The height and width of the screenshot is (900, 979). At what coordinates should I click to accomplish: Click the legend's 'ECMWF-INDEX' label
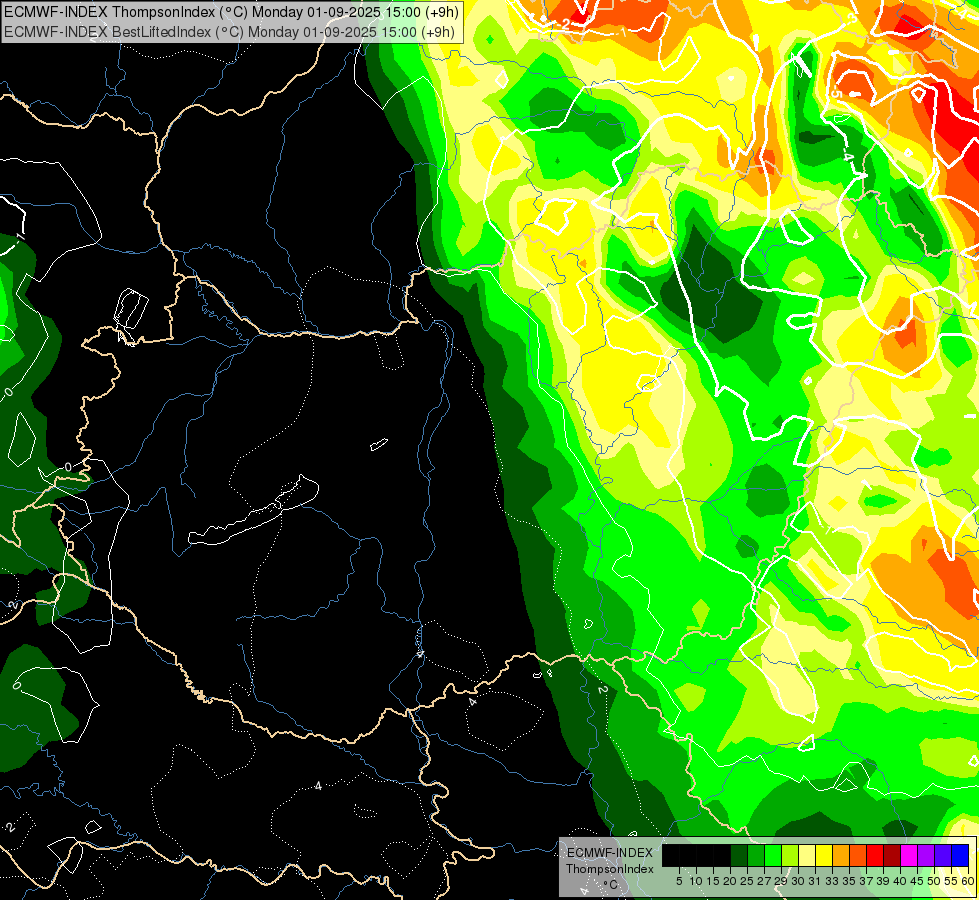coord(610,853)
